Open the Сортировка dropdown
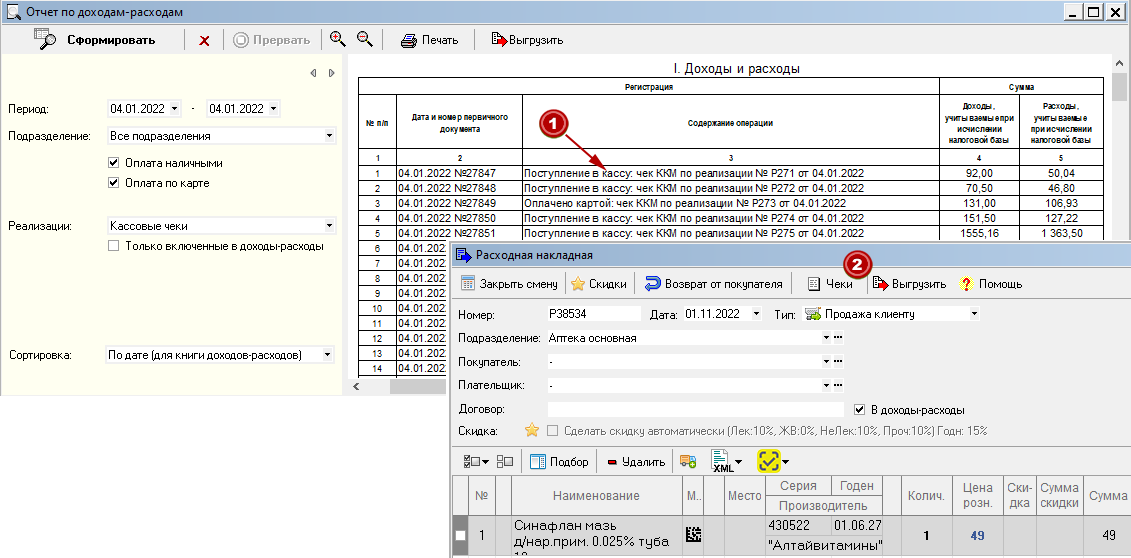The image size is (1131, 558). point(328,355)
